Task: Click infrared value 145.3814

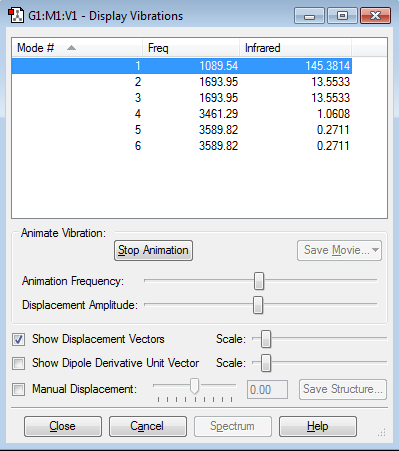Action: (x=328, y=66)
